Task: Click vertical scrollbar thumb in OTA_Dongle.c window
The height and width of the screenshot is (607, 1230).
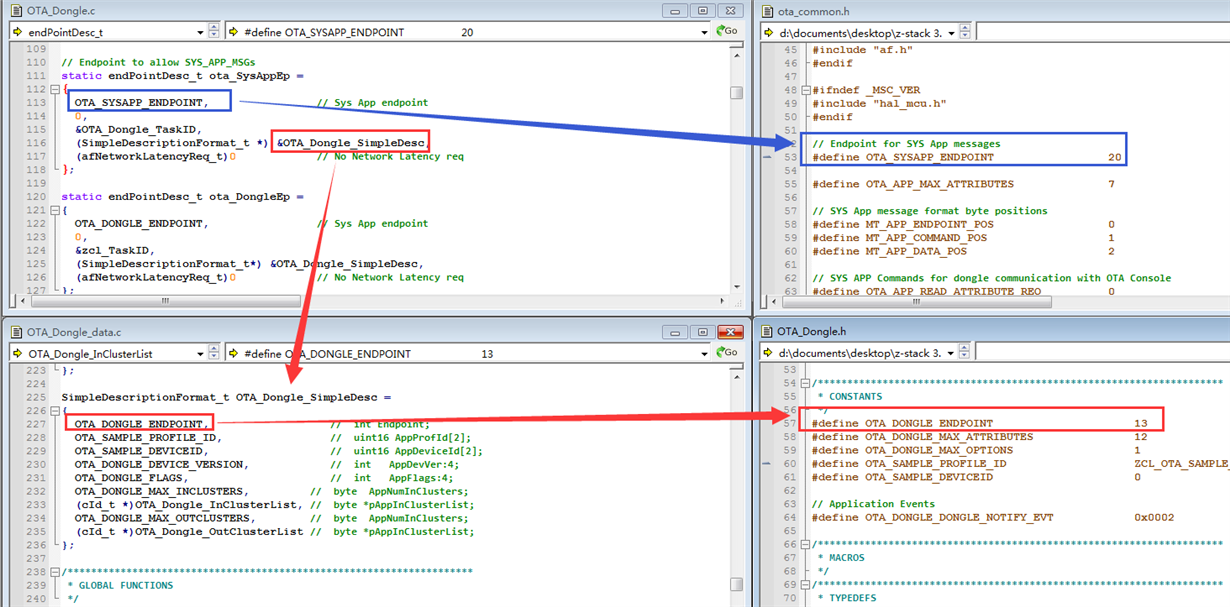Action: (736, 94)
